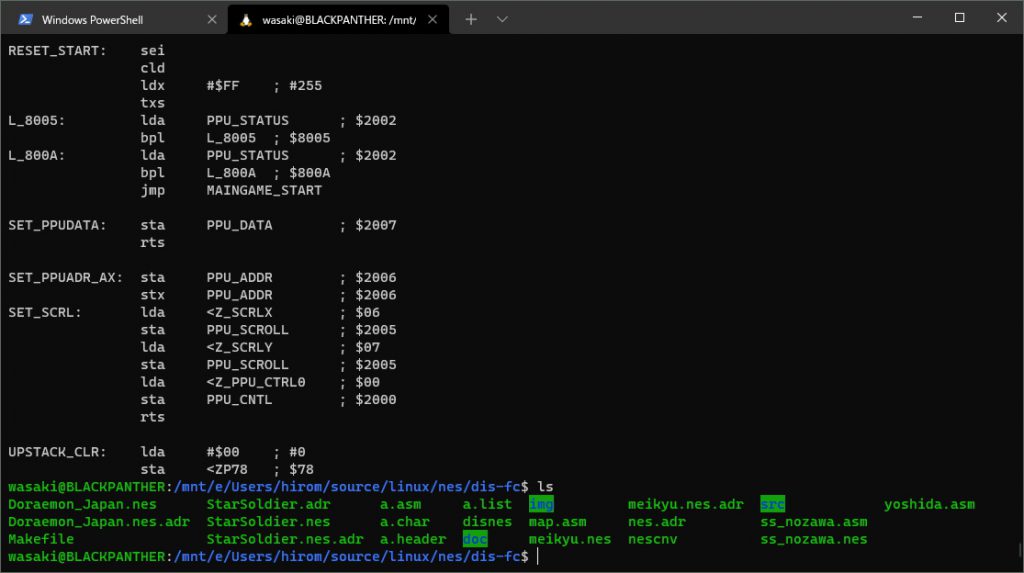
Task: Click the ls command text
Action: (x=545, y=487)
